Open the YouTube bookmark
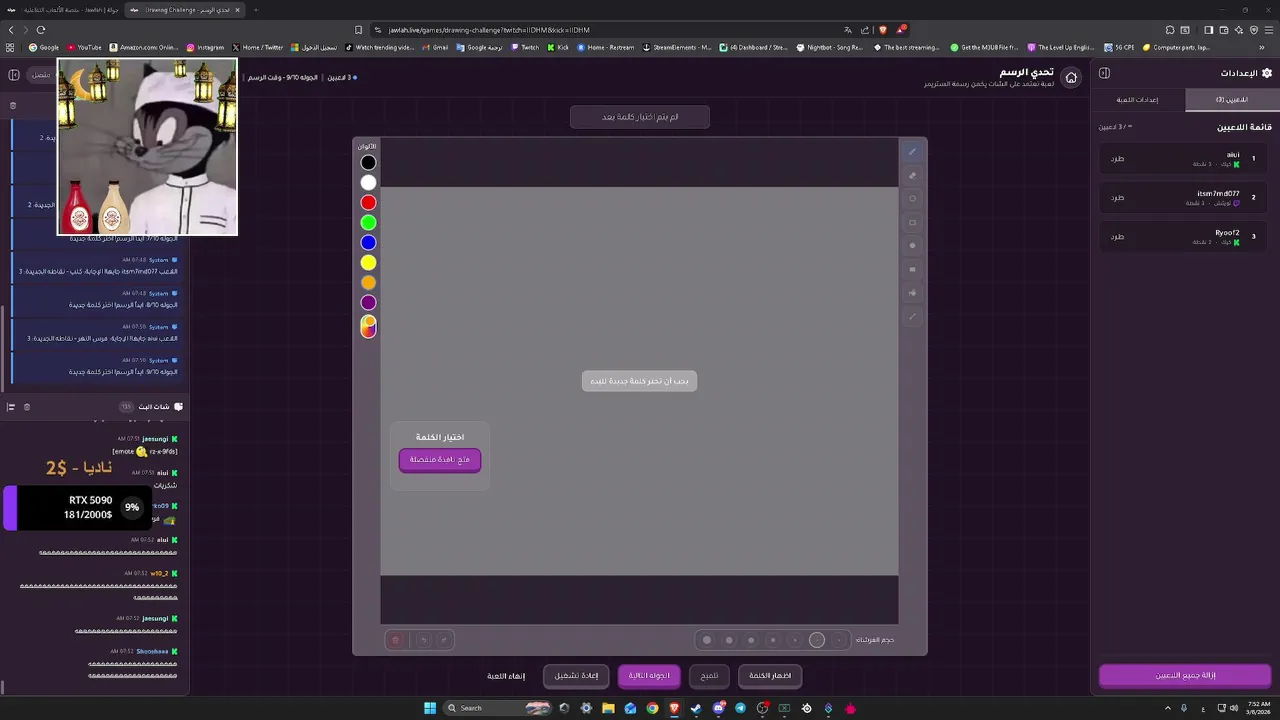1280x720 pixels. 83,47
